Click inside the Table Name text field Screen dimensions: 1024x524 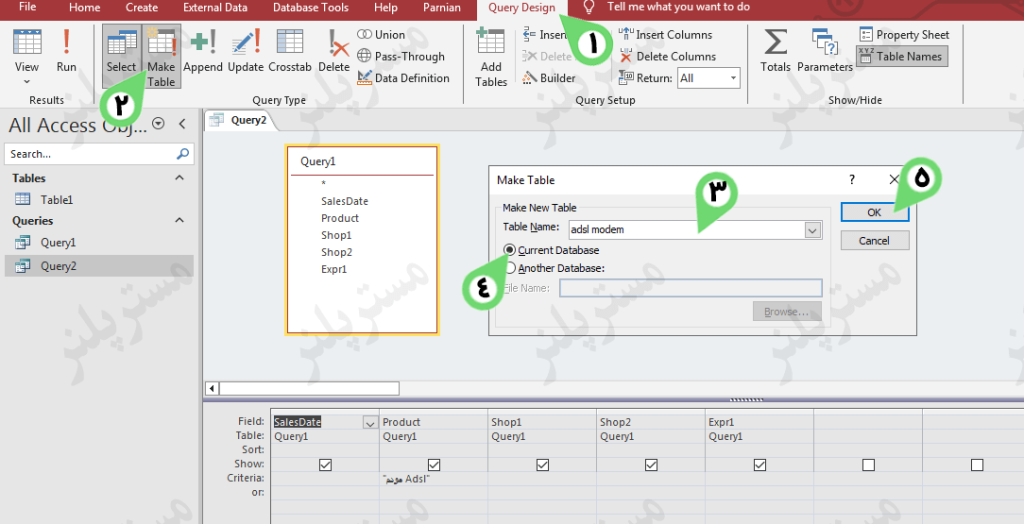(x=686, y=230)
